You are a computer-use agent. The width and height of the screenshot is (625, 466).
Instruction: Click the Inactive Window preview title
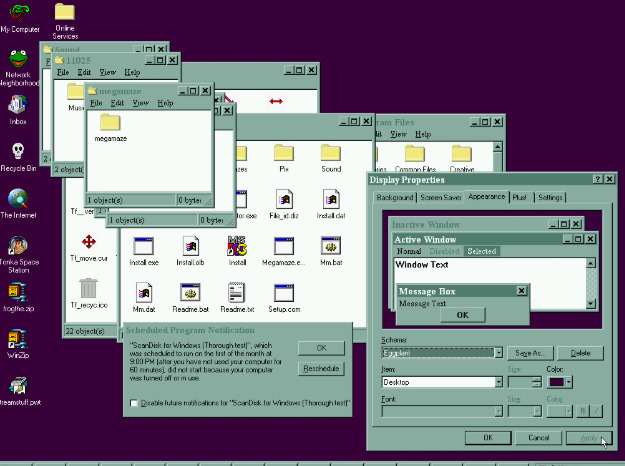pyautogui.click(x=426, y=224)
